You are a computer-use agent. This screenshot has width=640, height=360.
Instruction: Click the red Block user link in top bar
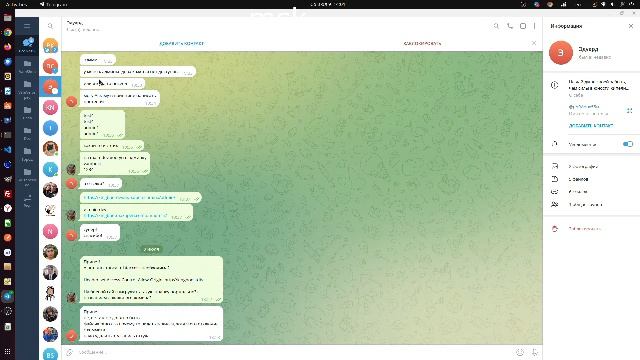pyautogui.click(x=422, y=43)
